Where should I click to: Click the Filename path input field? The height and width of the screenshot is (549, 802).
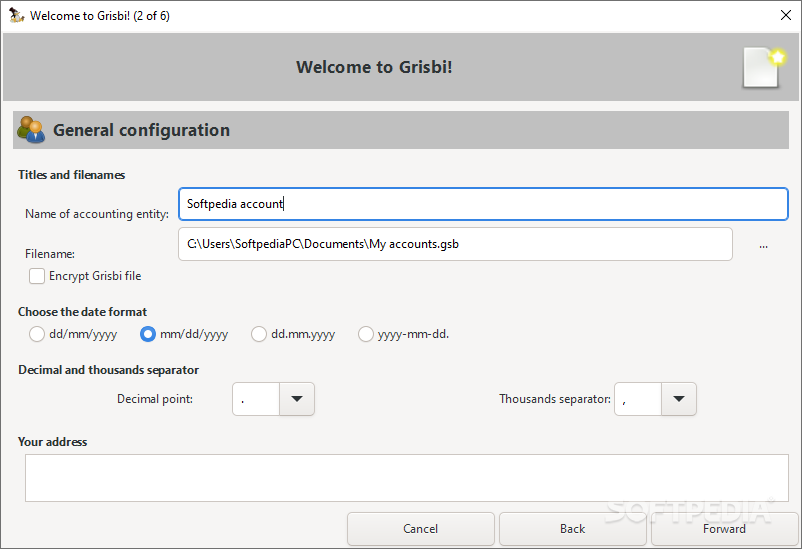tap(455, 244)
